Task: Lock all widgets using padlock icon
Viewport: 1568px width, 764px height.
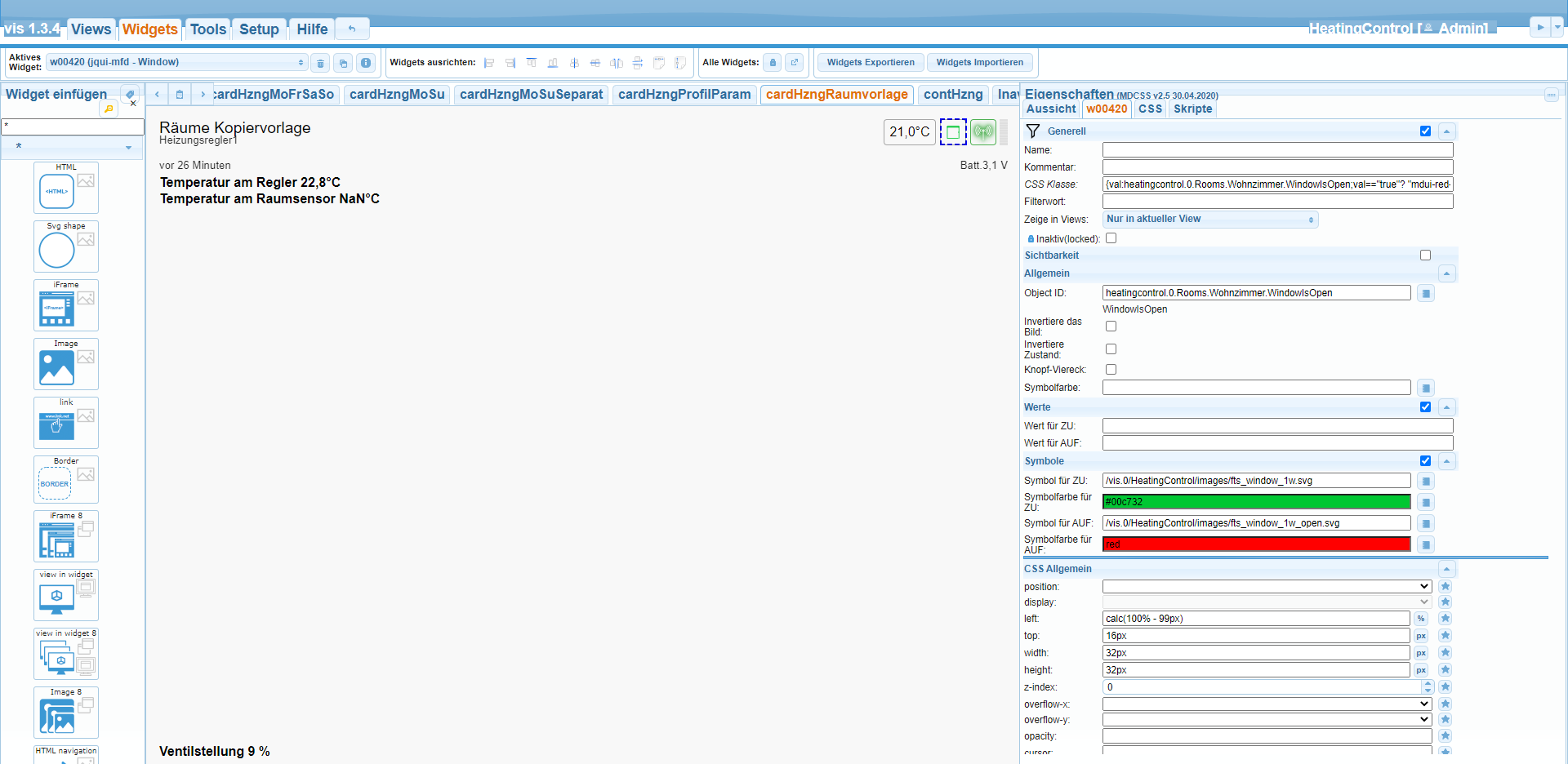Action: click(x=773, y=63)
